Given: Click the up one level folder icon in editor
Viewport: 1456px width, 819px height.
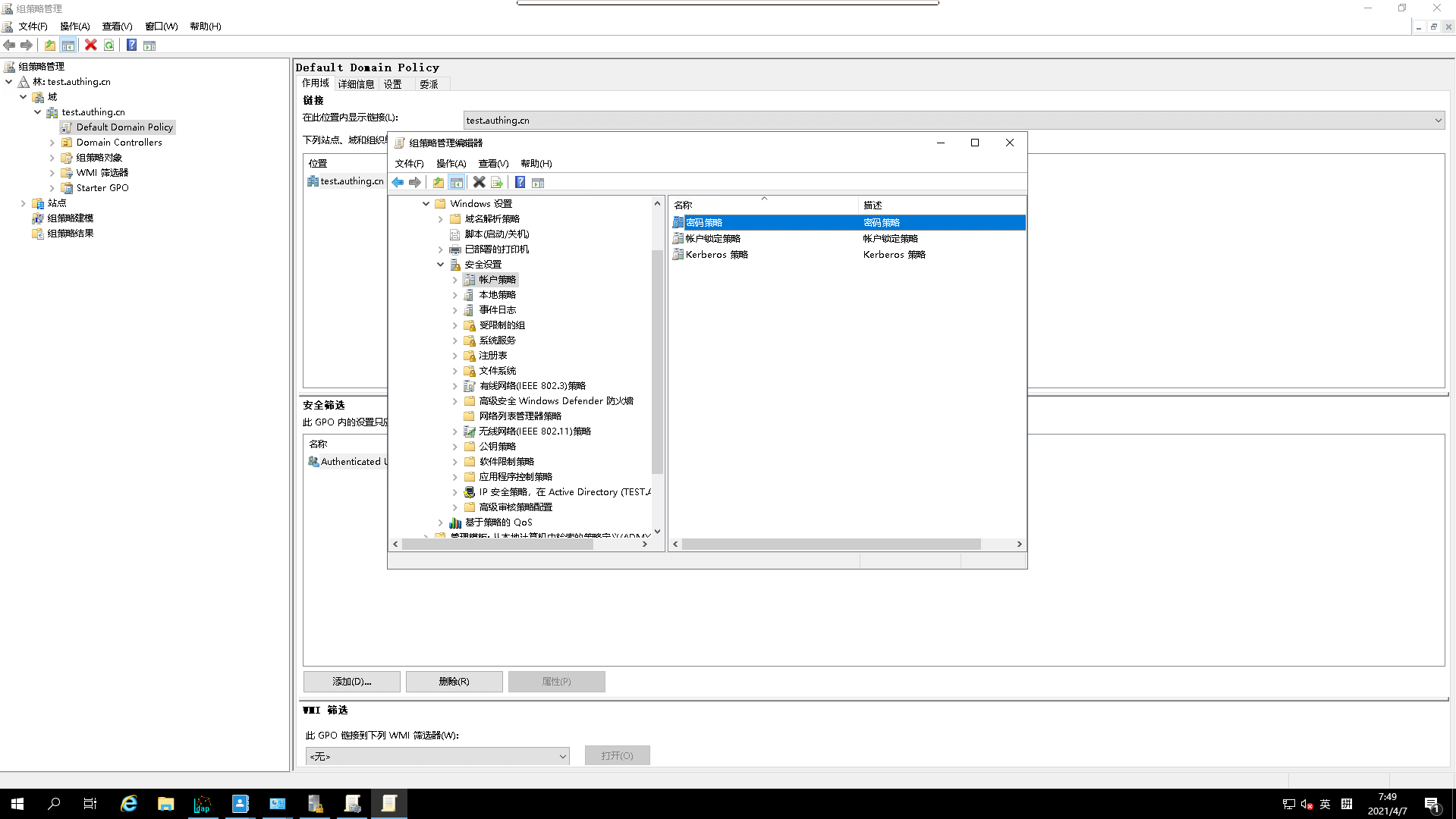Looking at the screenshot, I should point(439,183).
